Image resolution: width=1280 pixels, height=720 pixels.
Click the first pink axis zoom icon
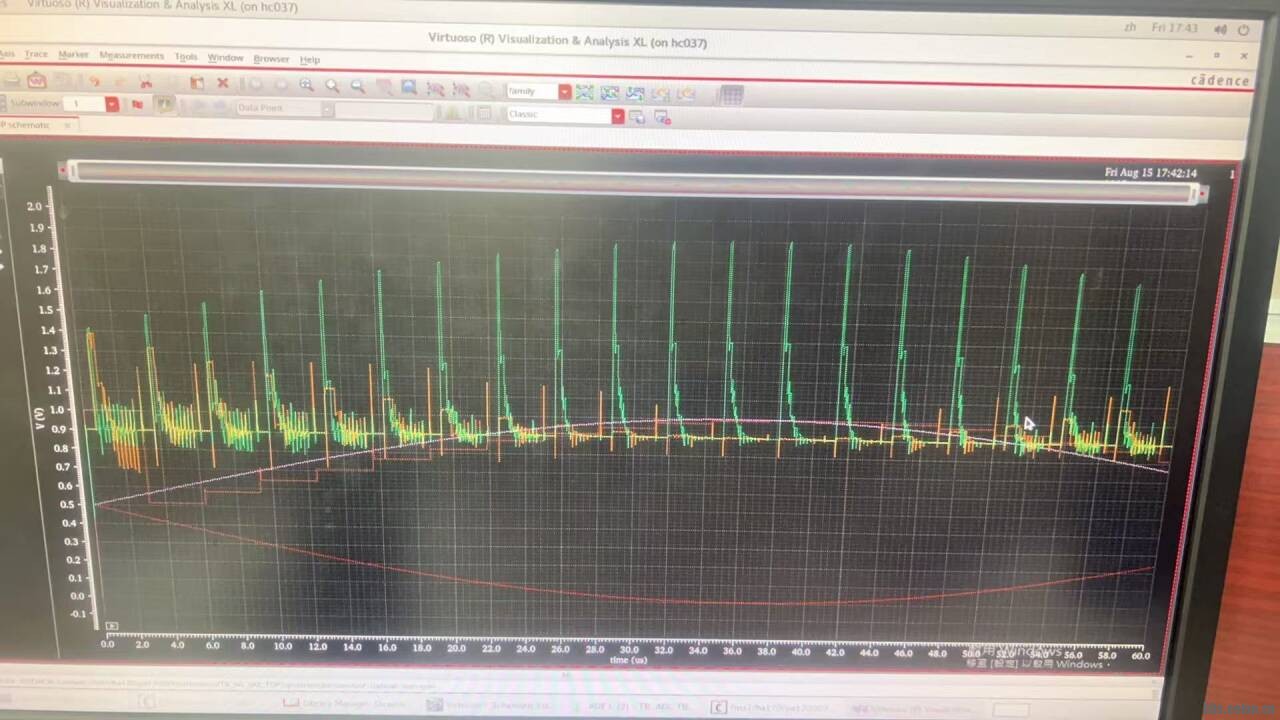pyautogui.click(x=435, y=89)
